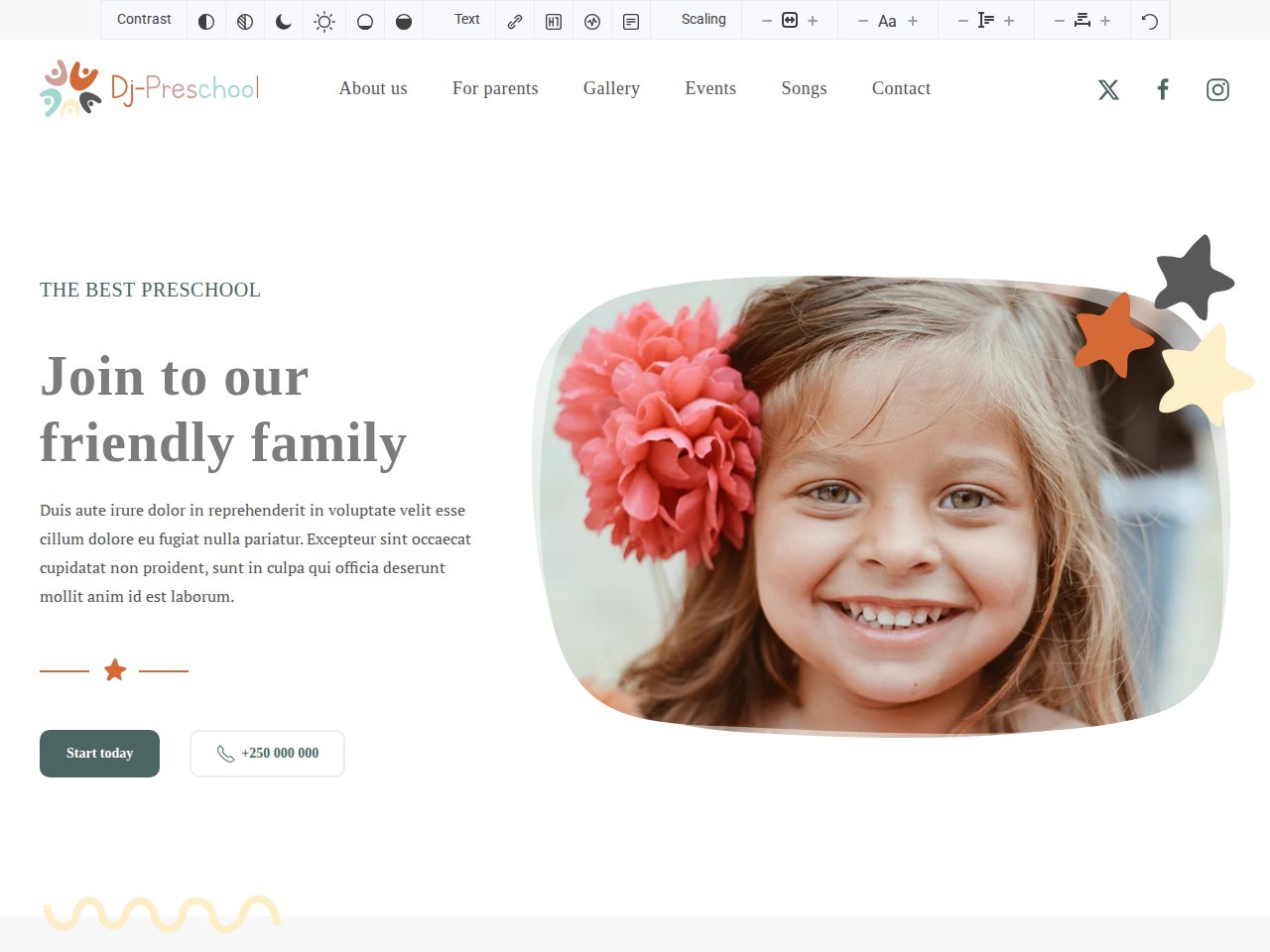
Task: Go to the Events page
Action: 710,88
